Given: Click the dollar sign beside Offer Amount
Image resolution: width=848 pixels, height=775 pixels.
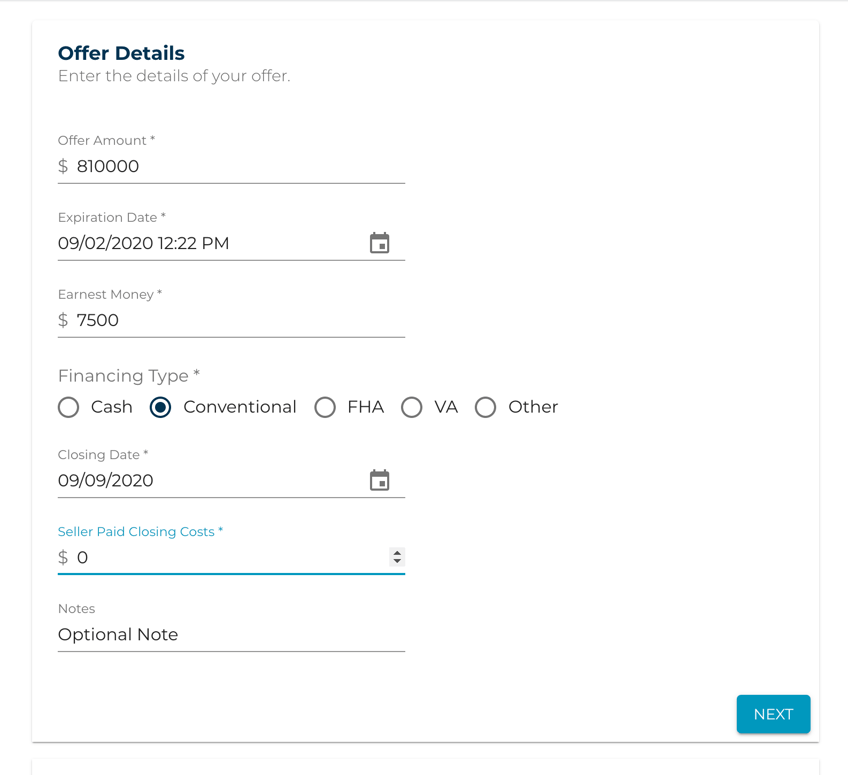Looking at the screenshot, I should (x=62, y=166).
